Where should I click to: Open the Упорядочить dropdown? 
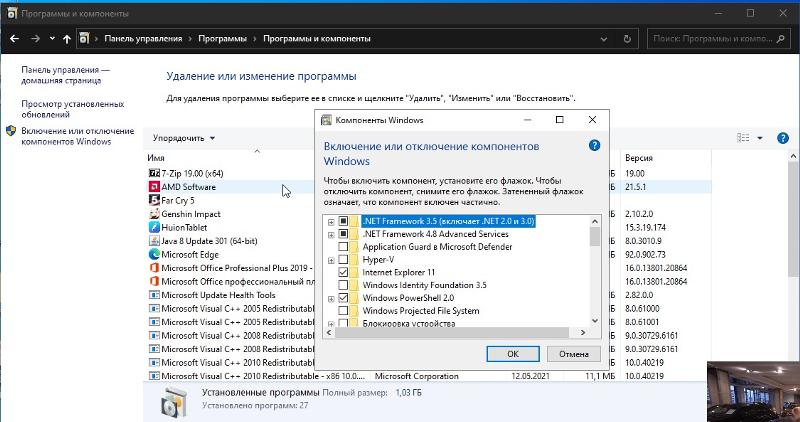click(x=184, y=138)
